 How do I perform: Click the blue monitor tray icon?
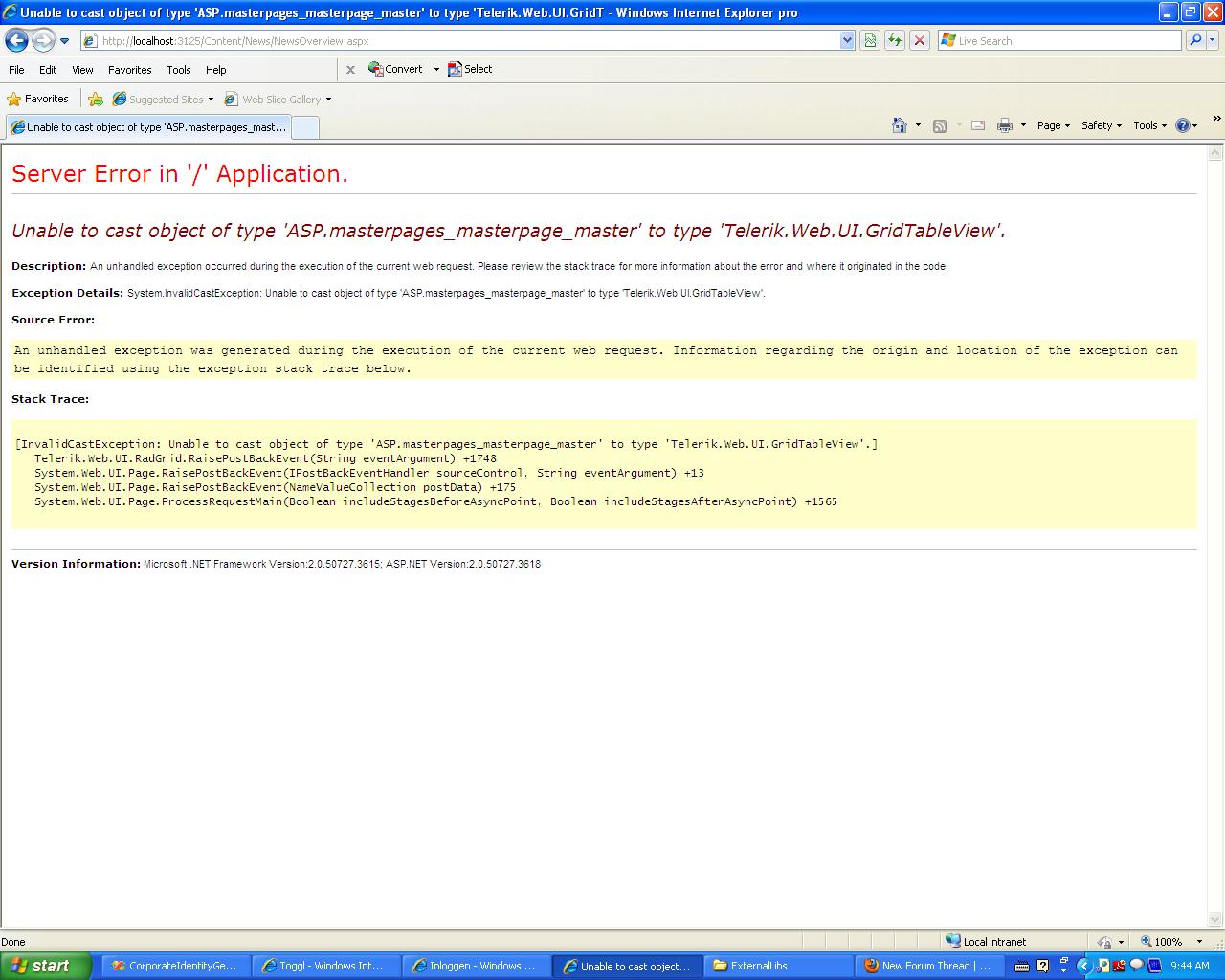(x=1153, y=966)
